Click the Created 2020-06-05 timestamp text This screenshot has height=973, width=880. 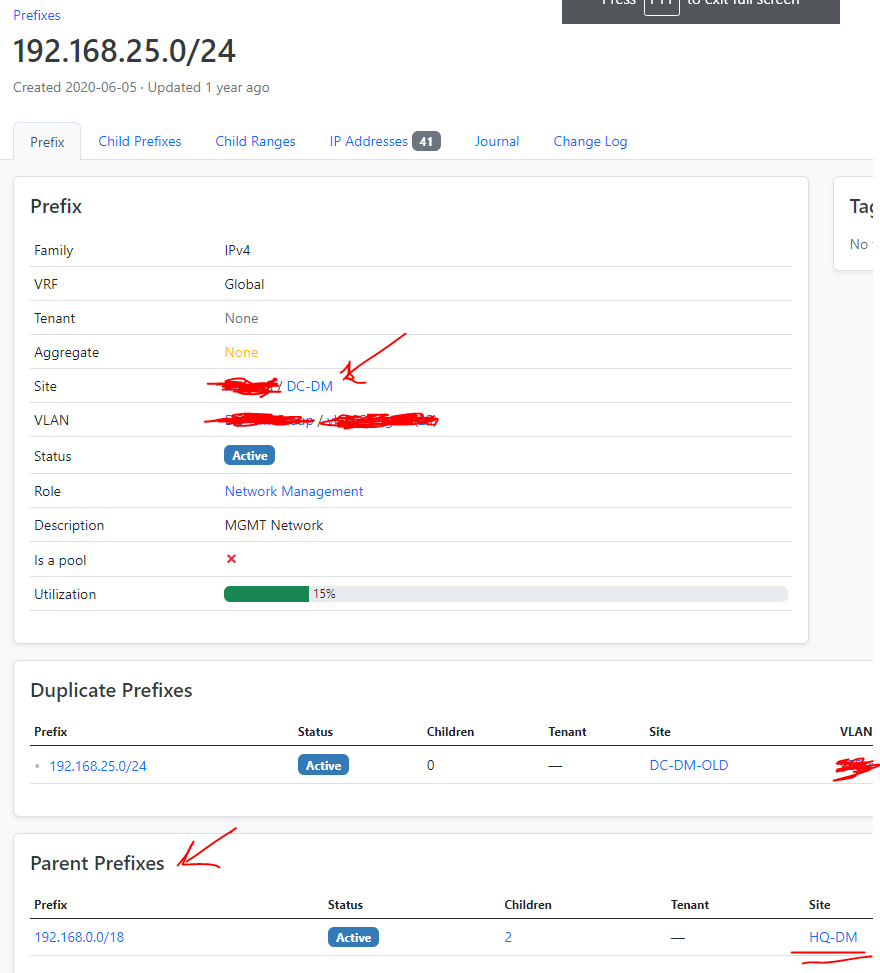(x=75, y=87)
